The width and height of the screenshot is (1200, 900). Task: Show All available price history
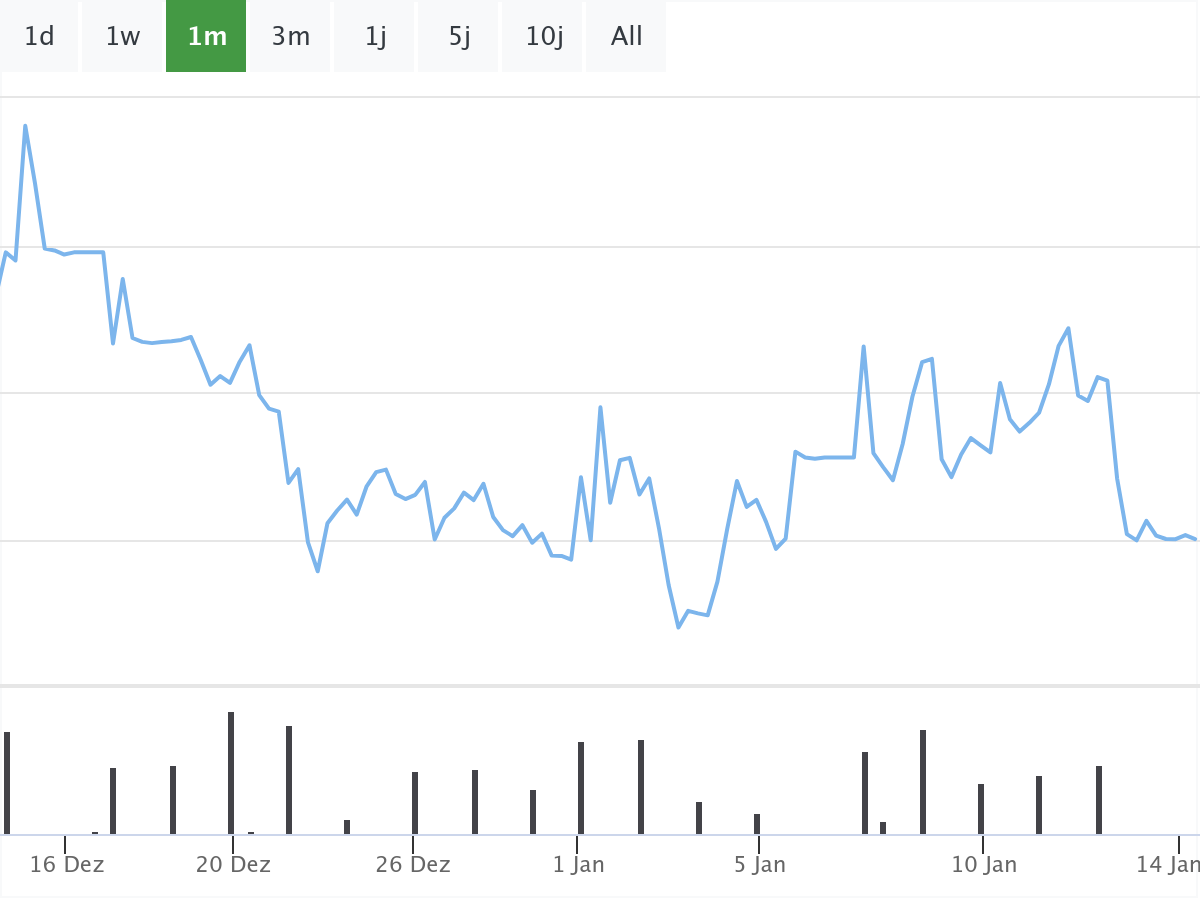(627, 37)
